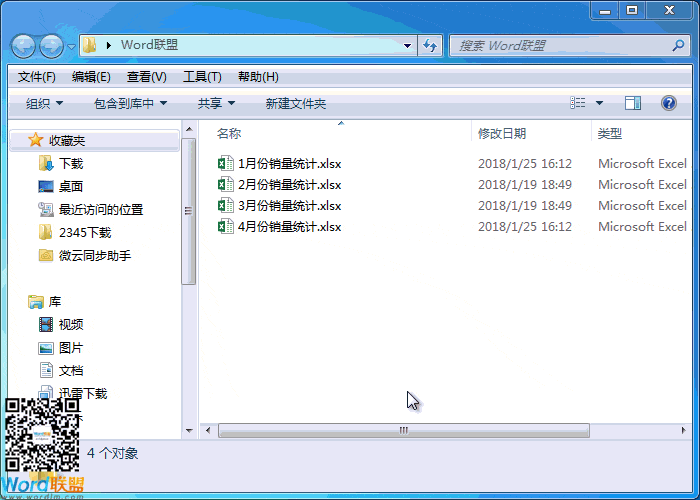Click the 收藏夹 star icon
Screen dimensions: 700x500
[x=36, y=140]
